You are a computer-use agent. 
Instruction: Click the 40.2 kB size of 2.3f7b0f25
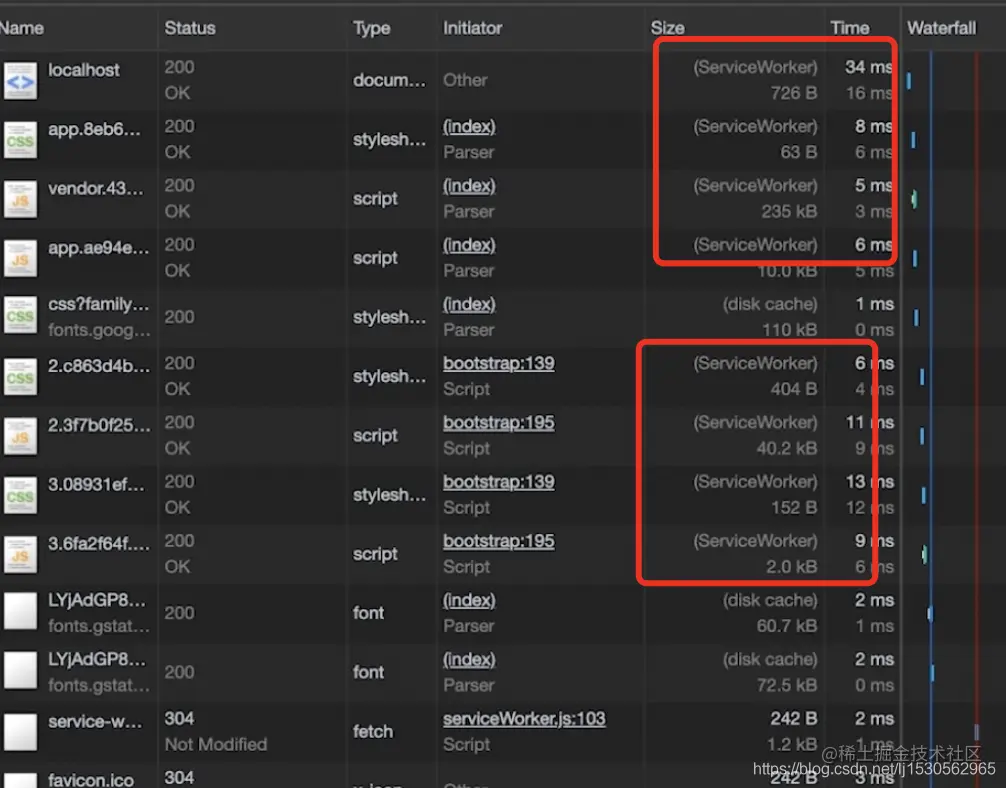(x=787, y=449)
